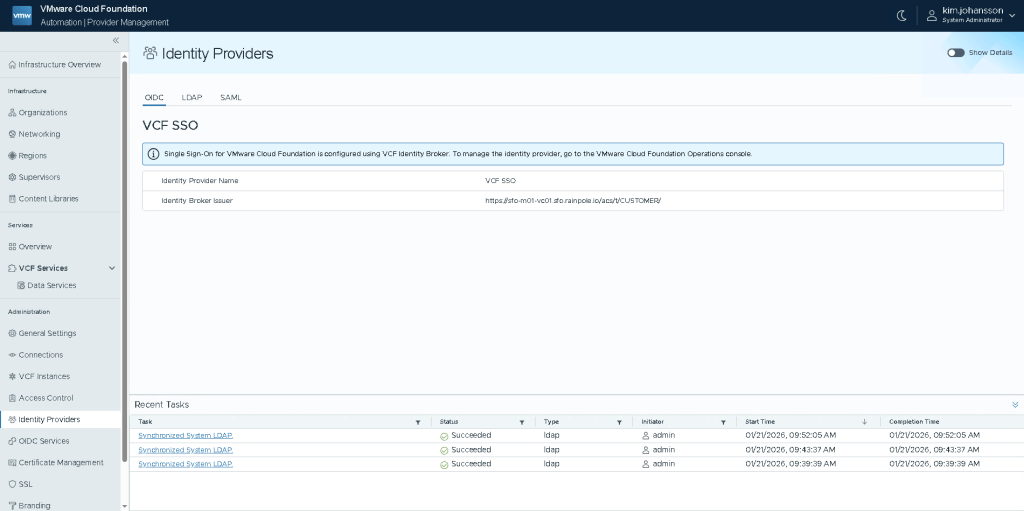Collapse the left navigation sidebar
Image resolution: width=1024 pixels, height=511 pixels.
coord(115,40)
